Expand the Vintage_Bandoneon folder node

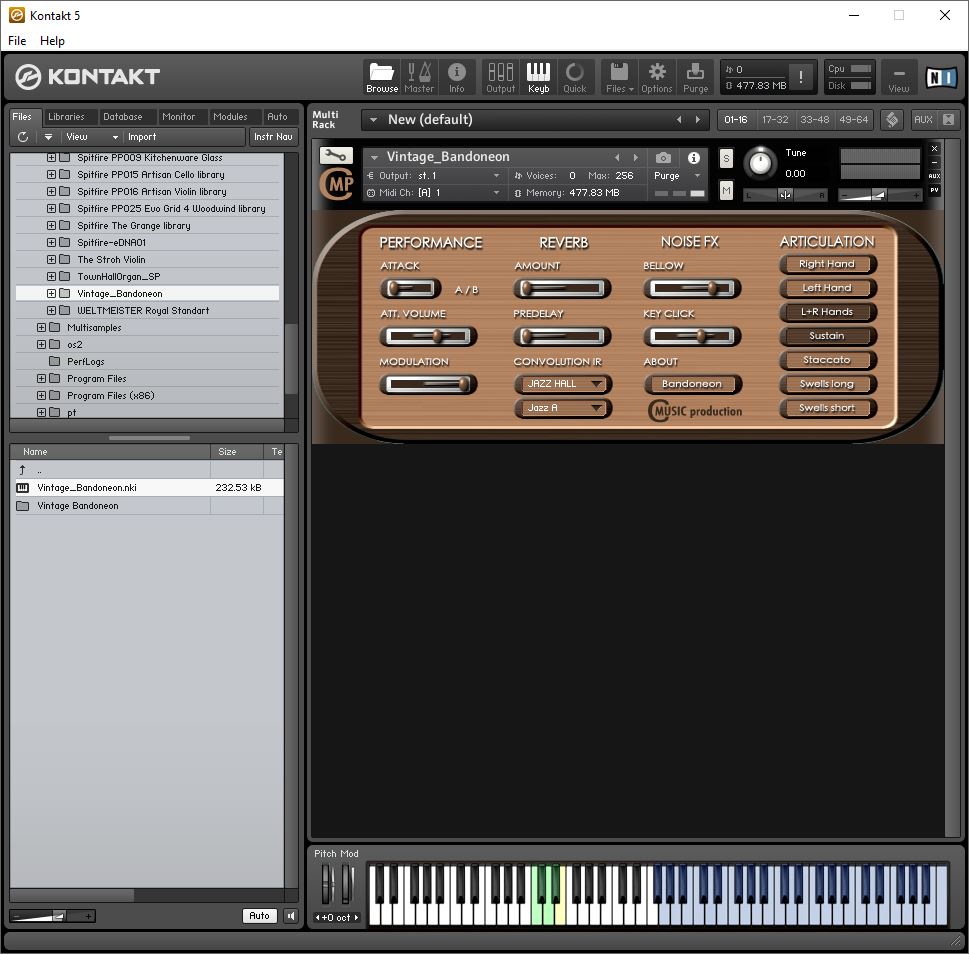pos(51,293)
